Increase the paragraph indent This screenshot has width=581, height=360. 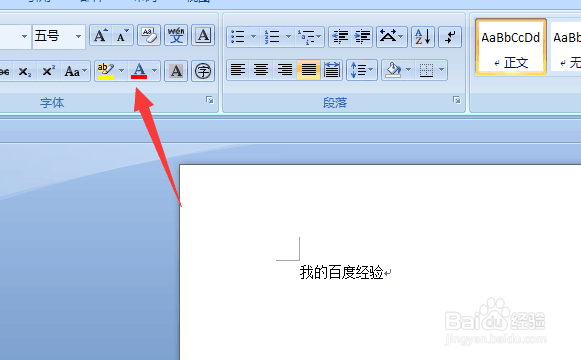362,37
